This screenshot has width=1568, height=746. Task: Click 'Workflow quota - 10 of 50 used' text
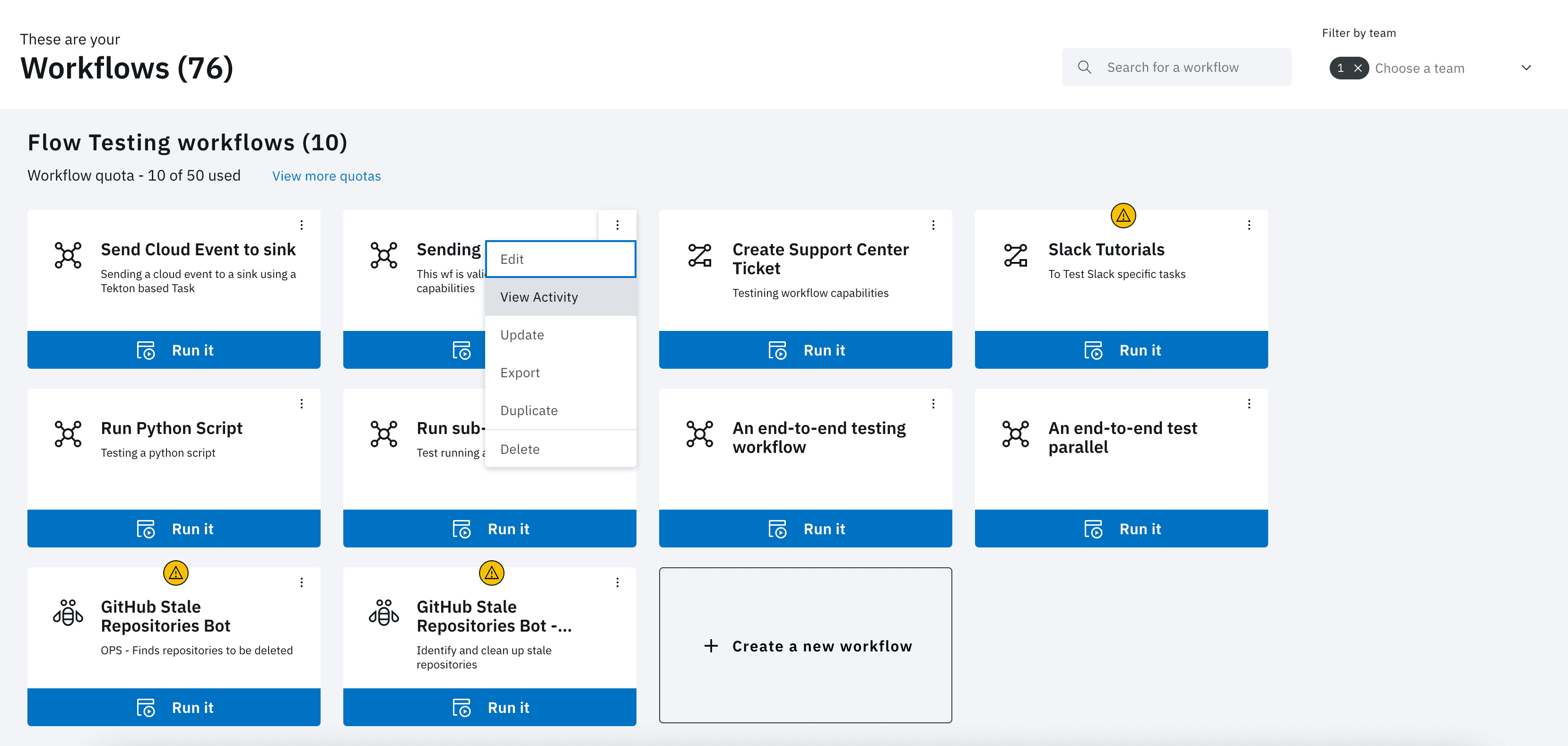[x=134, y=176]
